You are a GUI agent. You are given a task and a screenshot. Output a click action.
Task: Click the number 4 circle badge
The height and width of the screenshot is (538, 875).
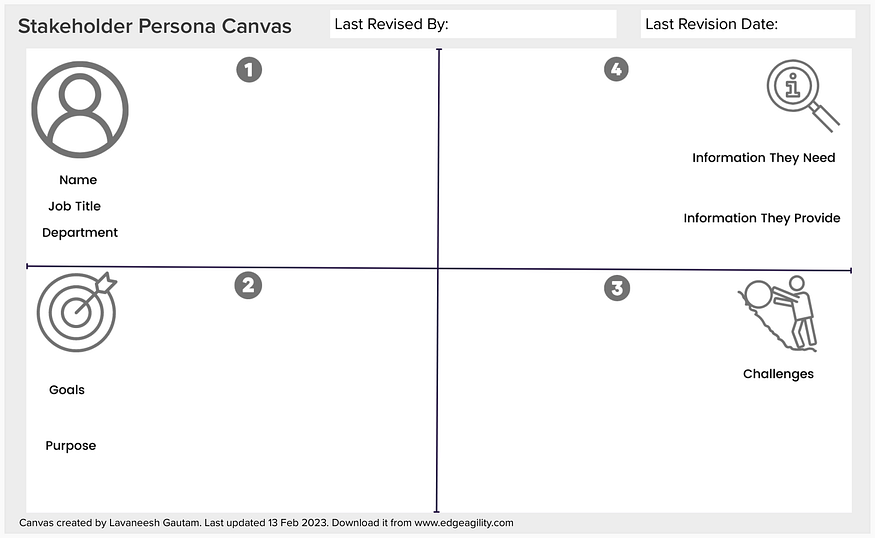617,69
